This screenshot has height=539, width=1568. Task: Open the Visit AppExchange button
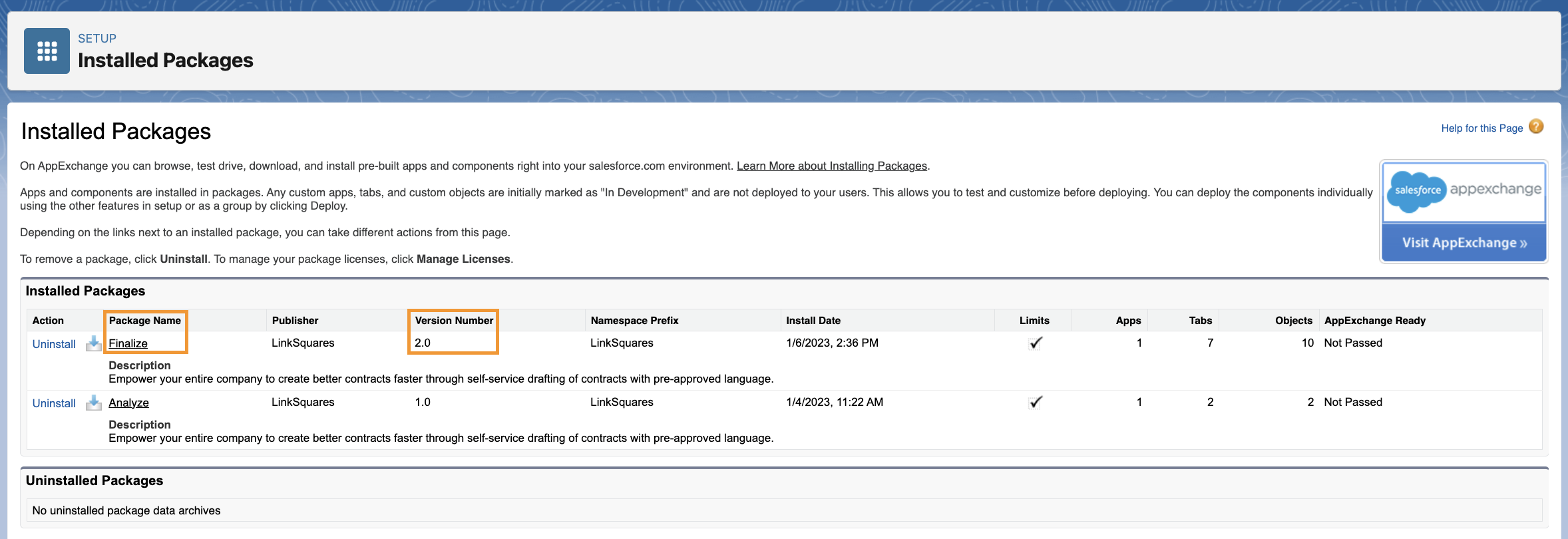[x=1464, y=243]
